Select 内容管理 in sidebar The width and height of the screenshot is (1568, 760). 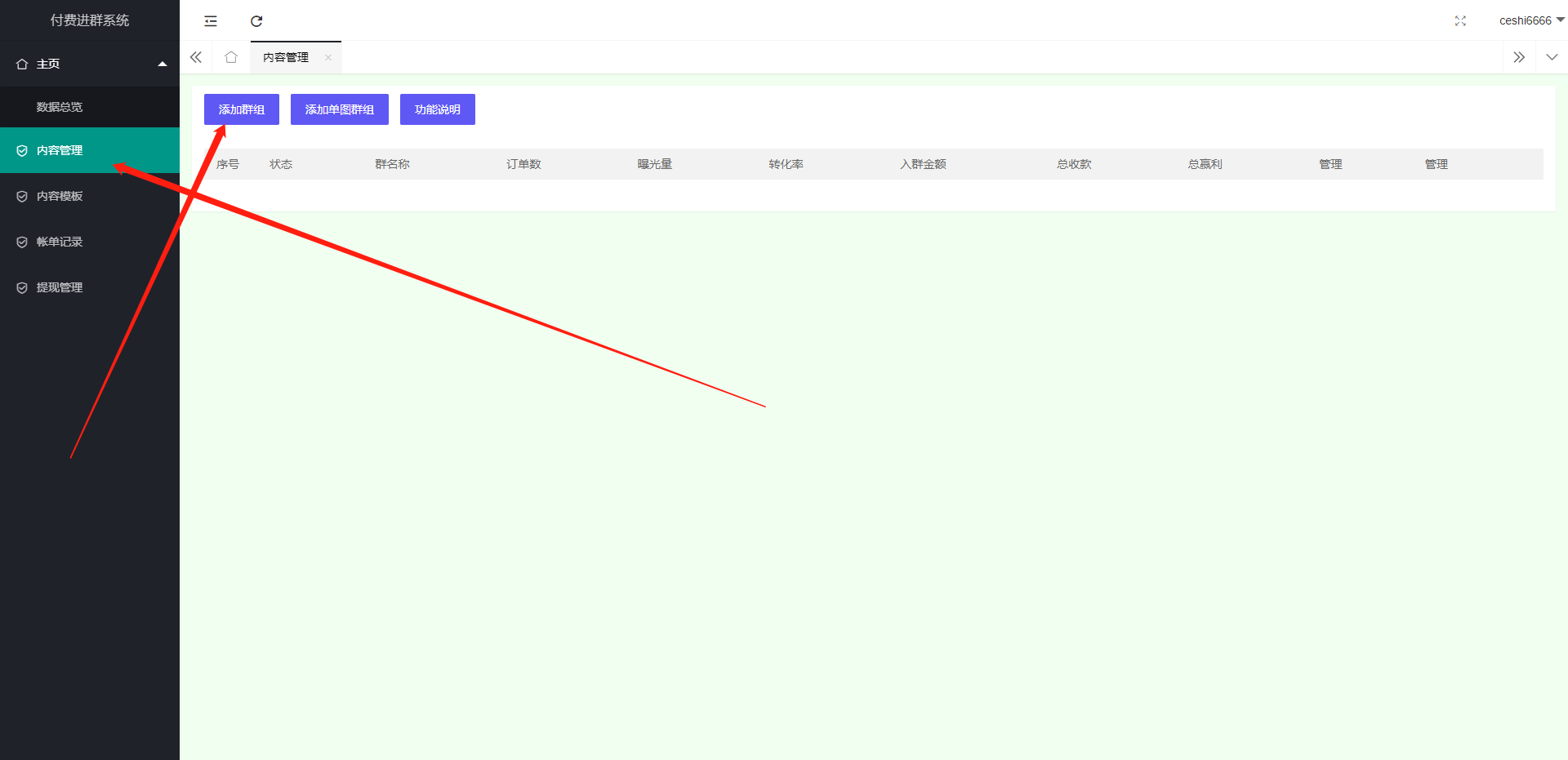coord(60,150)
